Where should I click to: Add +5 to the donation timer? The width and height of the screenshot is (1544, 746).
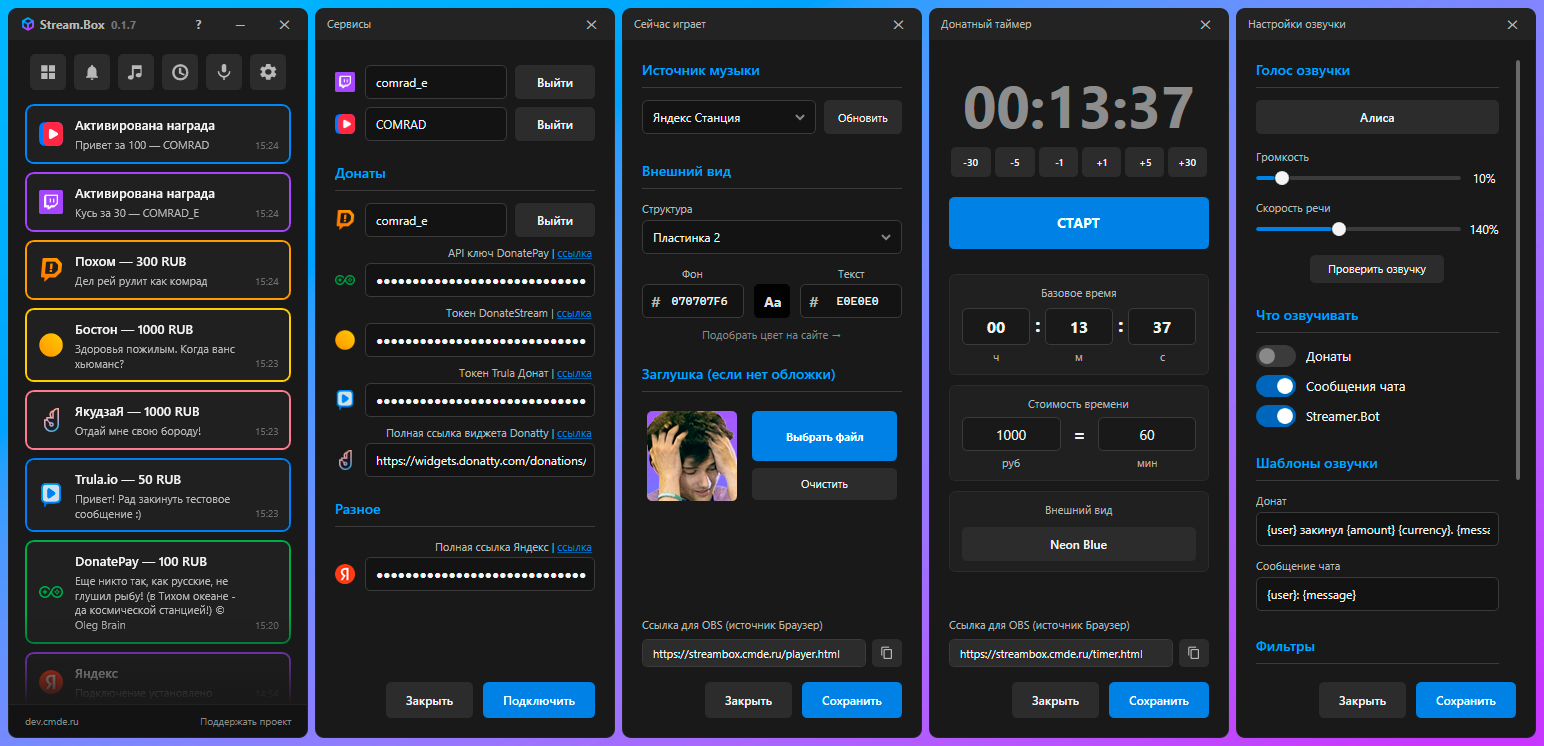(x=1144, y=162)
